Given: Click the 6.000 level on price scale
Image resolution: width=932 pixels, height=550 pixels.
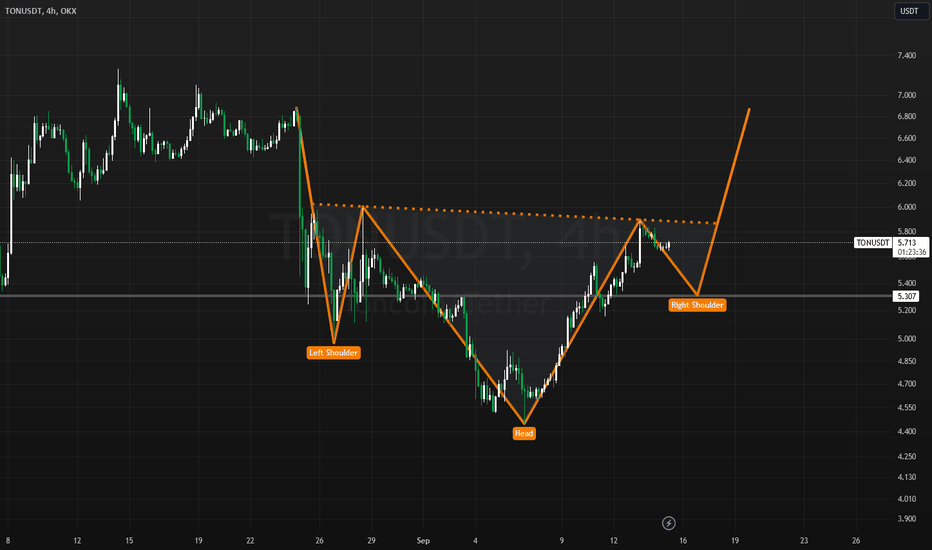Looking at the screenshot, I should click(906, 207).
